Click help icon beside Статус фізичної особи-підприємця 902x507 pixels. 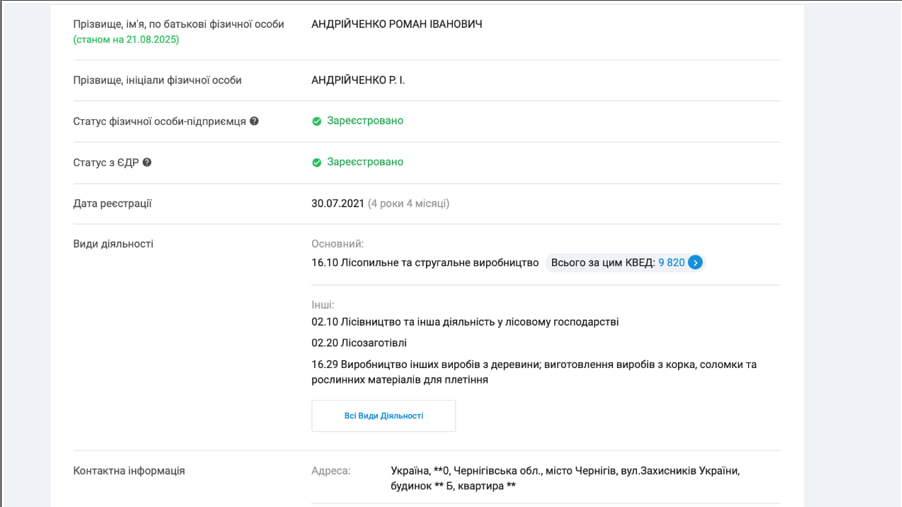tap(254, 121)
